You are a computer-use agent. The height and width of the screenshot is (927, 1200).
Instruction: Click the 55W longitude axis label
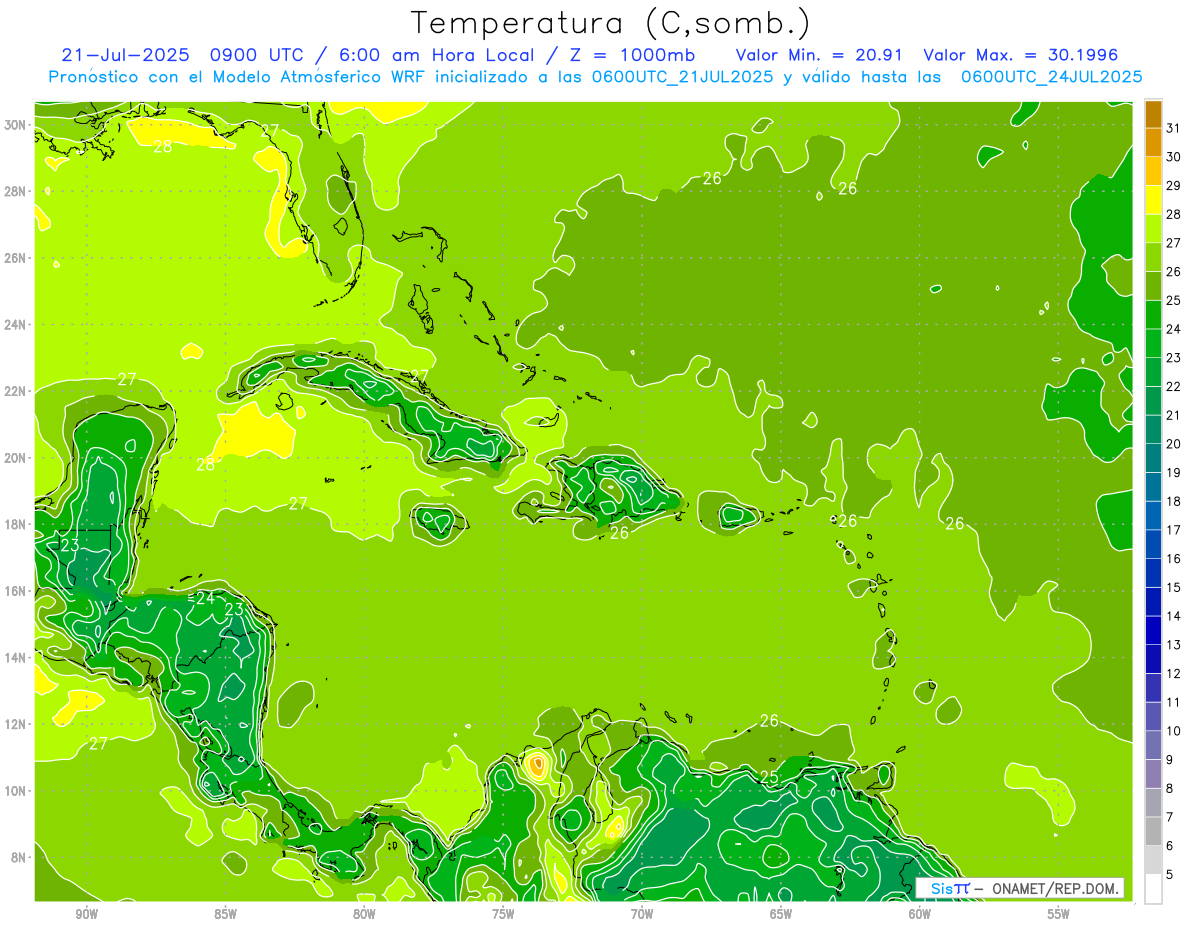[x=1058, y=914]
